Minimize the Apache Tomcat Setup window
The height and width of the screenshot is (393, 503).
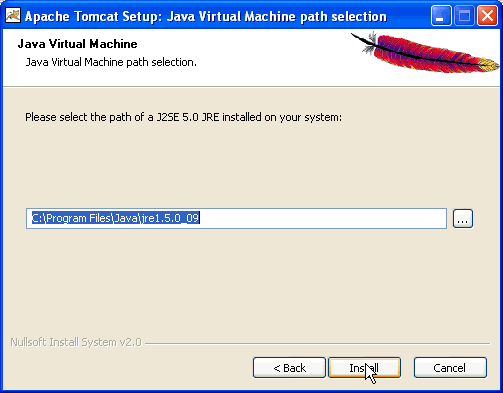tap(441, 16)
